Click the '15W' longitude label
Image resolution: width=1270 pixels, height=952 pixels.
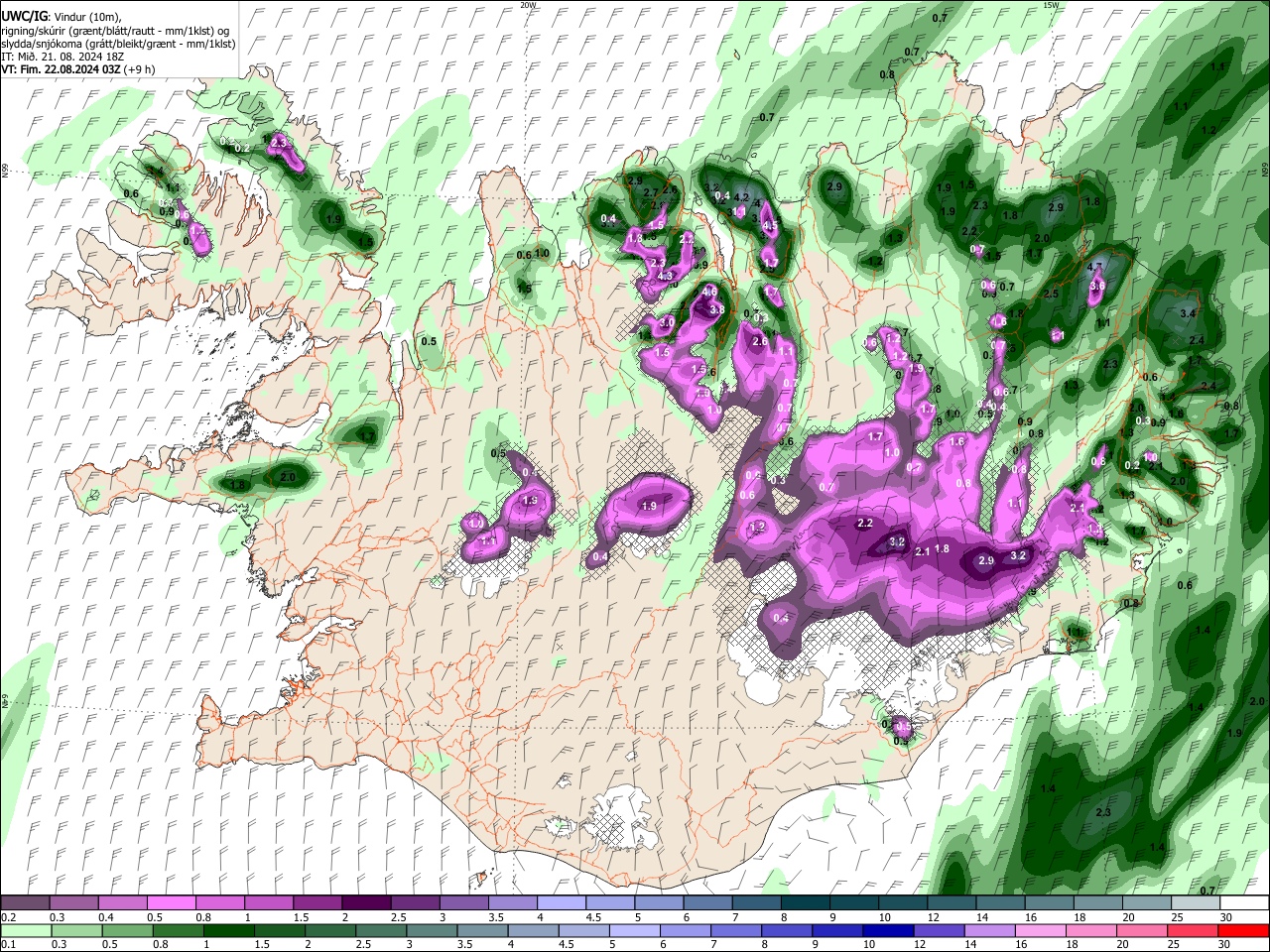pyautogui.click(x=1052, y=5)
